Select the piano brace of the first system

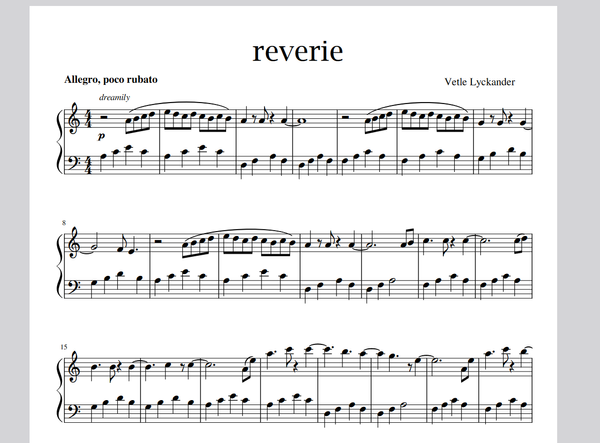click(59, 141)
